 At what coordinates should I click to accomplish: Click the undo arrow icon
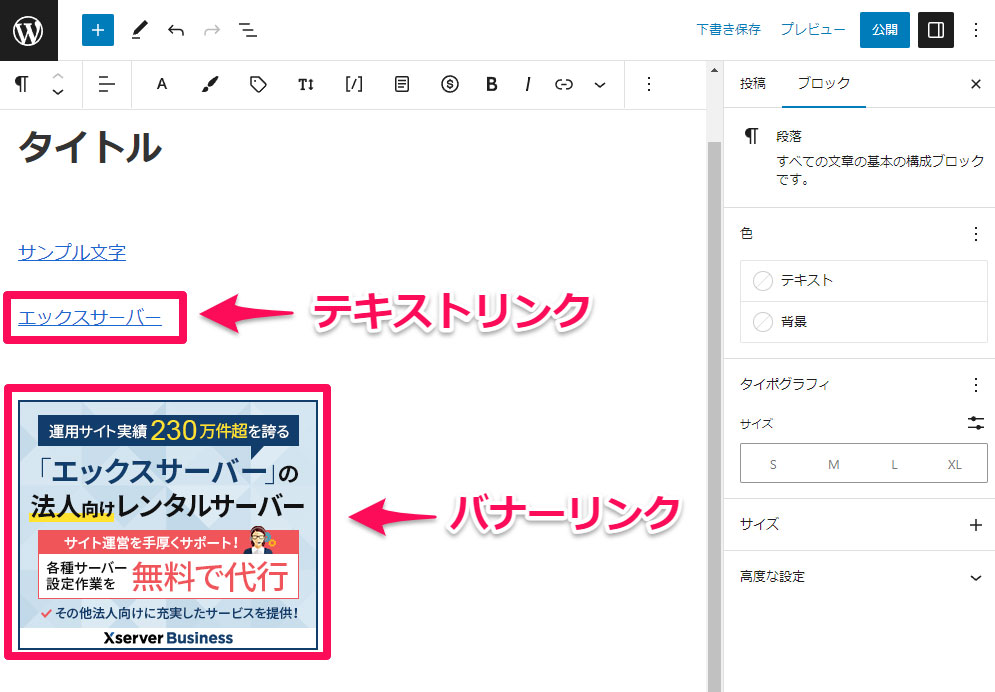(176, 30)
